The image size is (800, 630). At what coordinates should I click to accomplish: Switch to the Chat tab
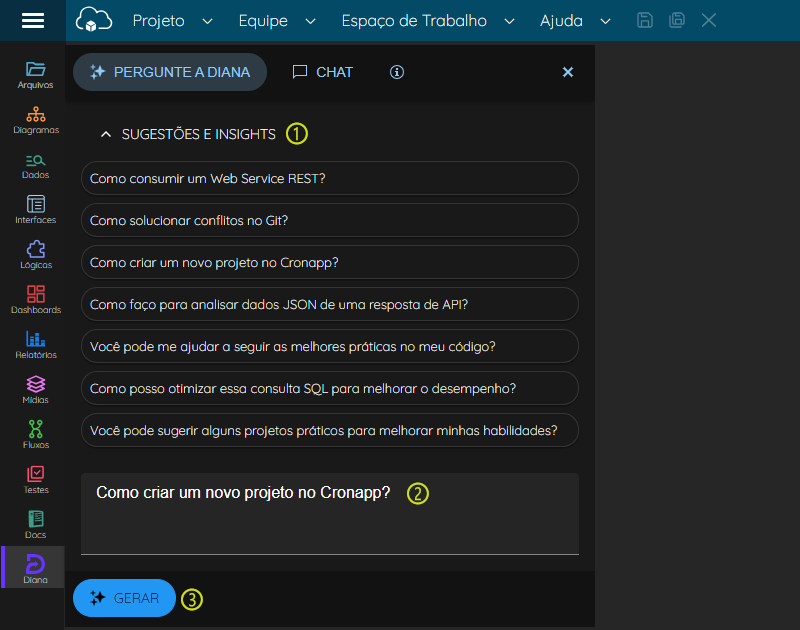pos(322,72)
